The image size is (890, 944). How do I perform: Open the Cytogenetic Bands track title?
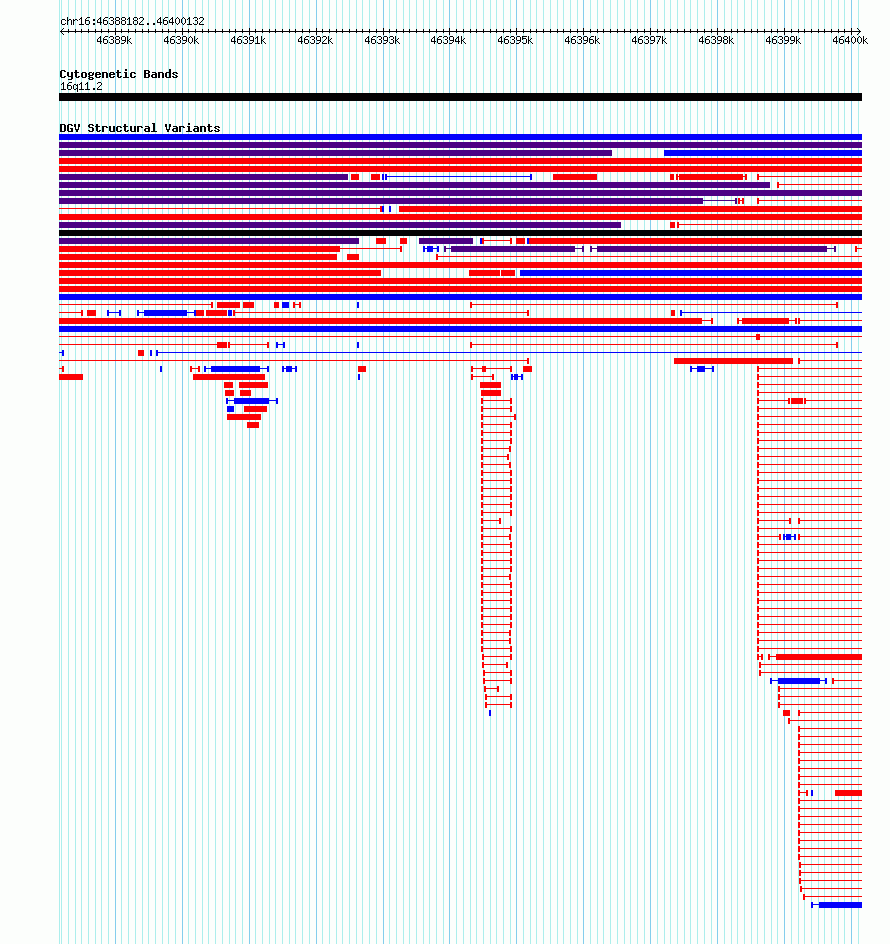pyautogui.click(x=119, y=74)
